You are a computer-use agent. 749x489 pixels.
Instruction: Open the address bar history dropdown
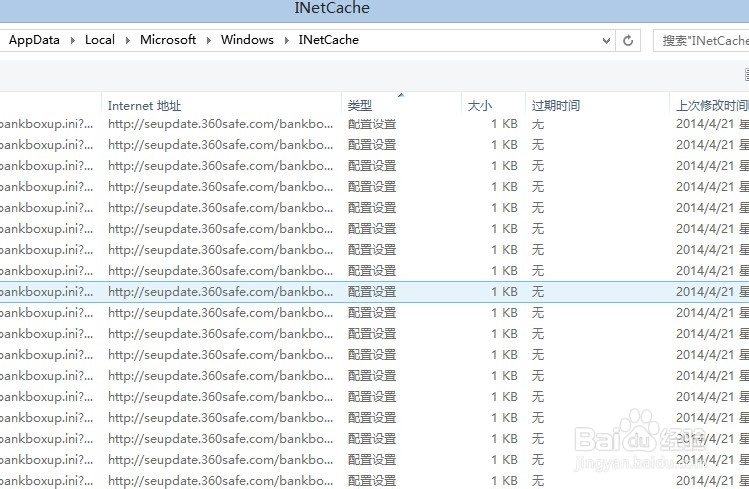coord(606,41)
